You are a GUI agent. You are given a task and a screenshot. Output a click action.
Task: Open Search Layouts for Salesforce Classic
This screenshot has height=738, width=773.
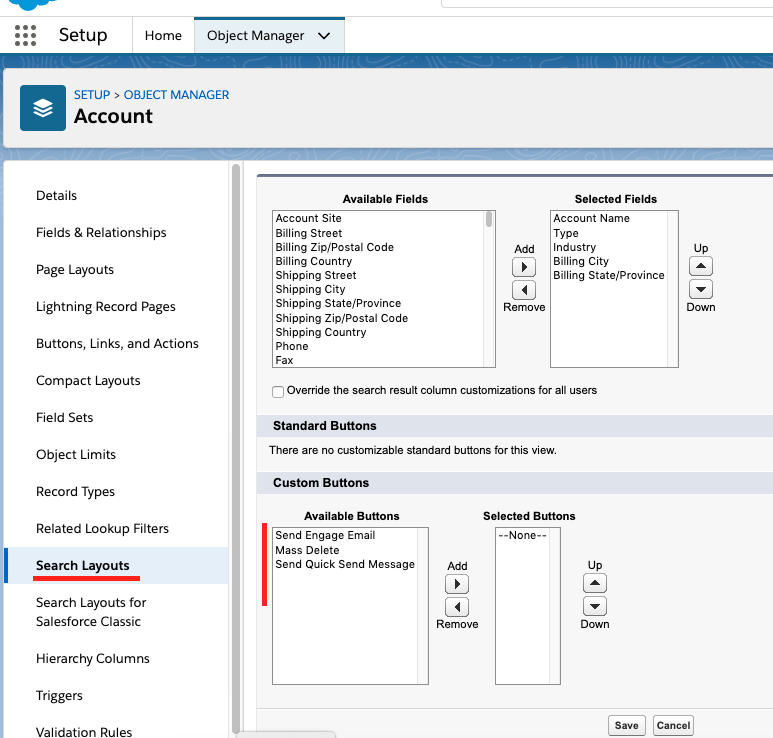[91, 612]
